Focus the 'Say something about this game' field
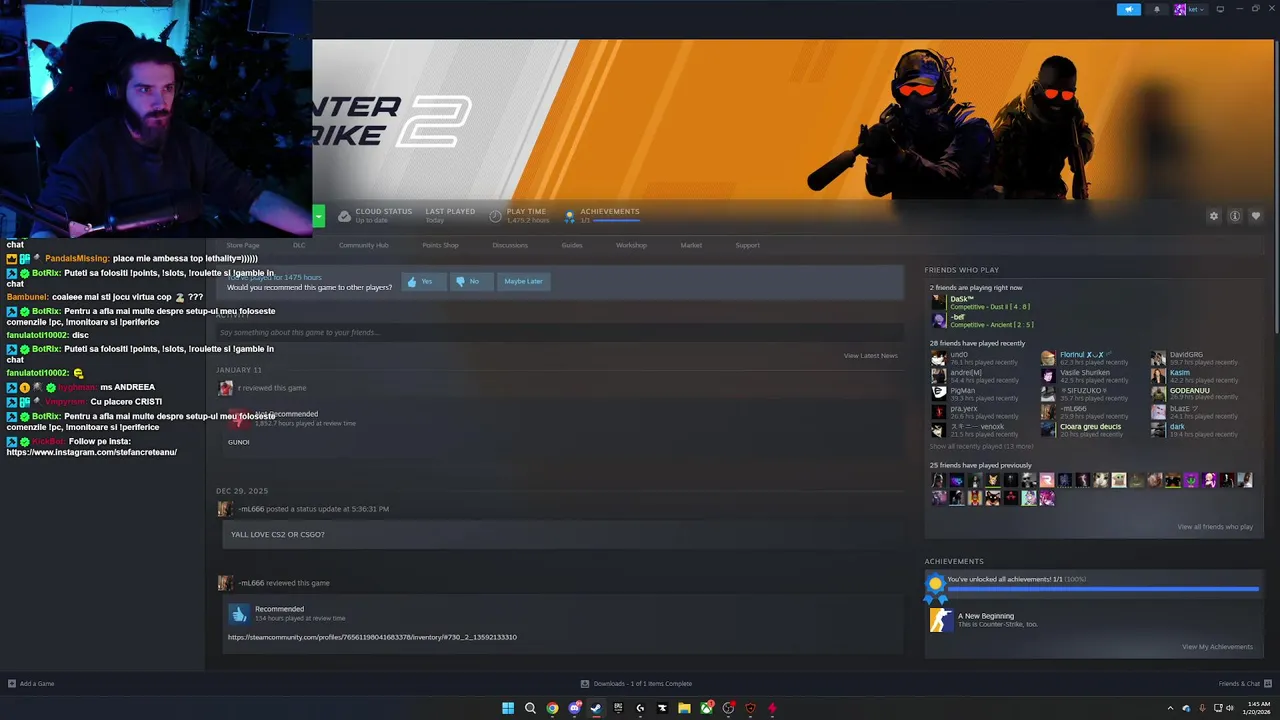 [x=560, y=332]
